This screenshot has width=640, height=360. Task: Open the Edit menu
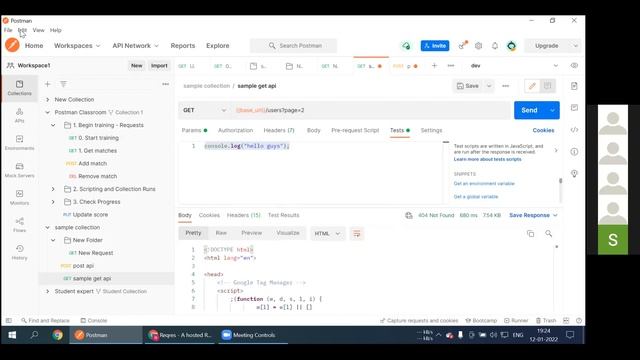coord(22,30)
